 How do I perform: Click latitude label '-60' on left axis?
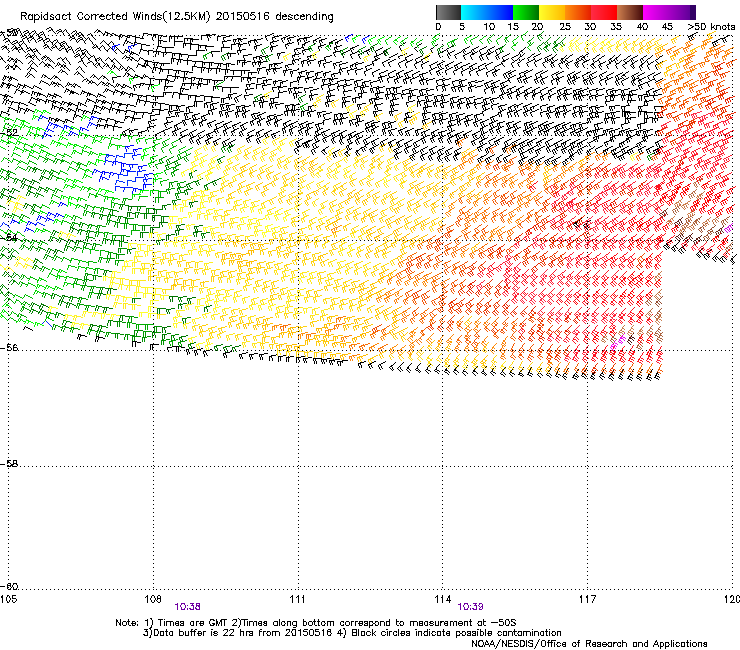pyautogui.click(x=10, y=586)
